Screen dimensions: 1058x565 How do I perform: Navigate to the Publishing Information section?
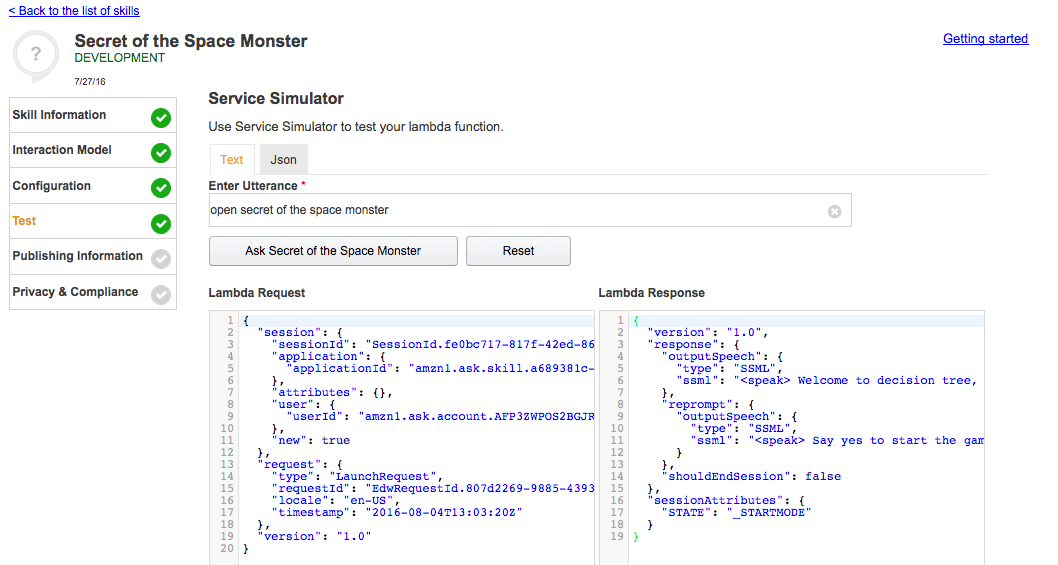tap(77, 256)
